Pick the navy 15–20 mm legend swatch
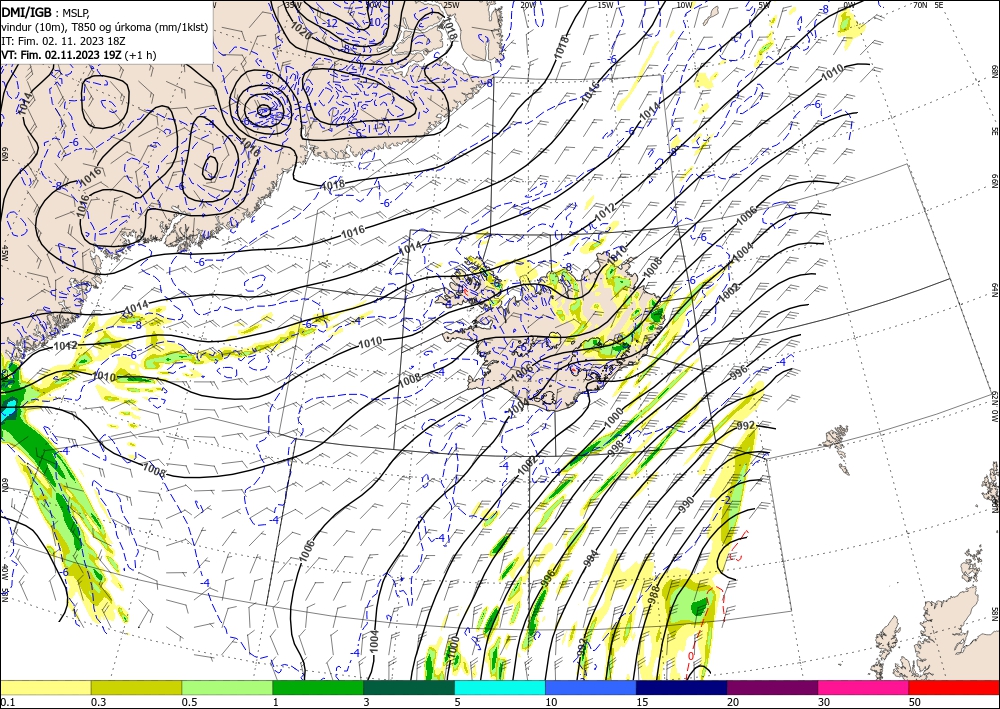This screenshot has height=709, width=1000. (682, 687)
